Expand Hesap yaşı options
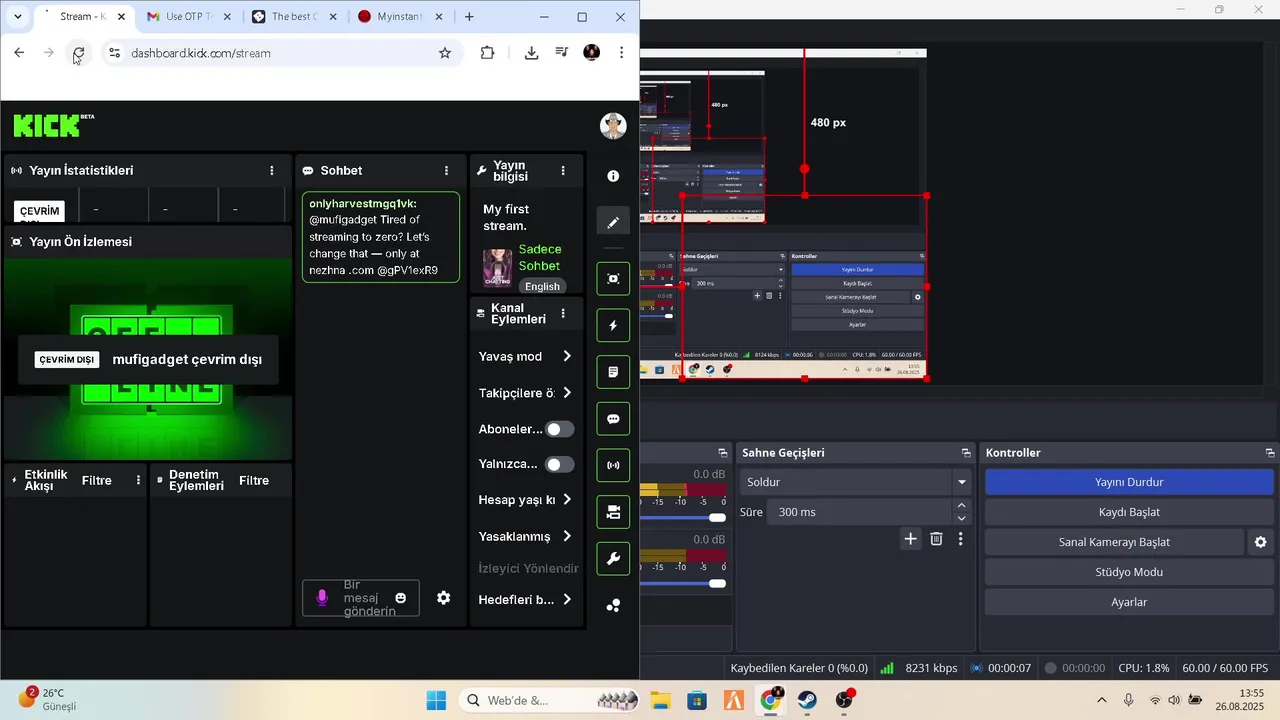The height and width of the screenshot is (720, 1280). coord(525,500)
